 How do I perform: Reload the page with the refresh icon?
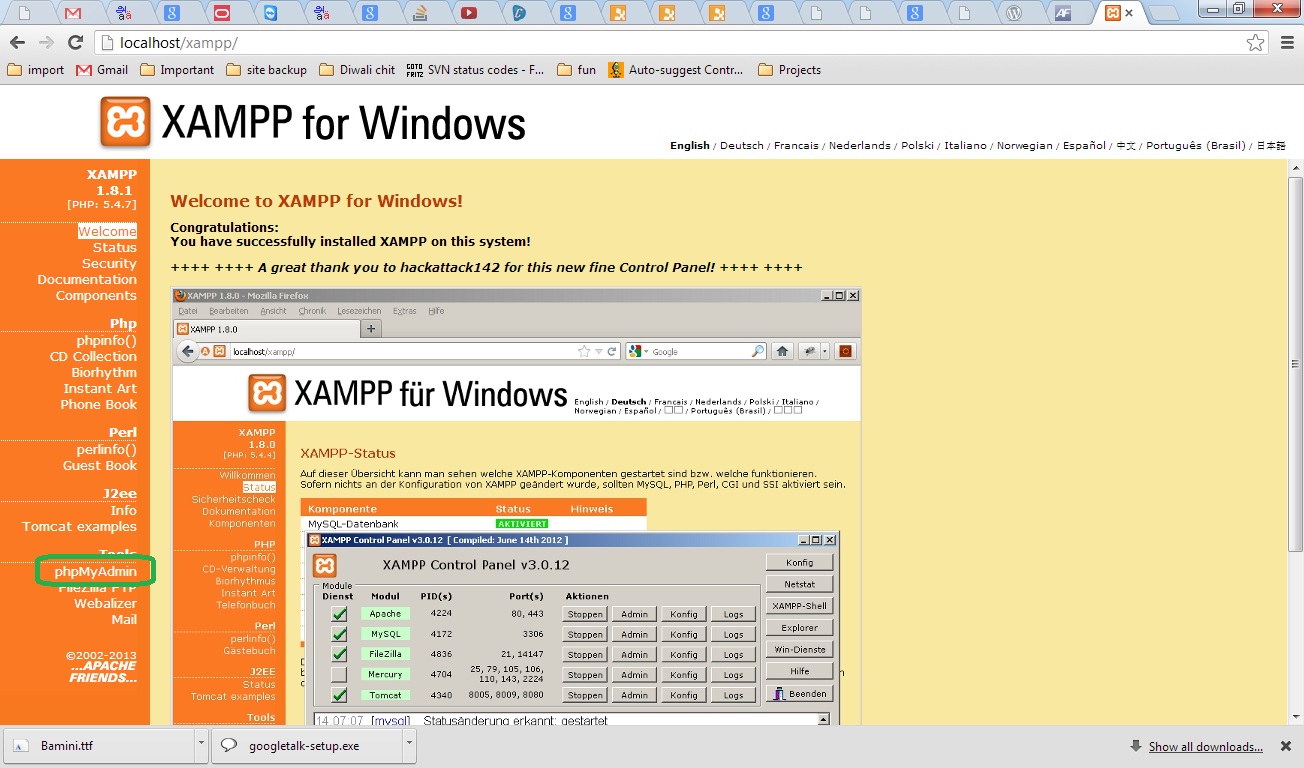pyautogui.click(x=75, y=42)
